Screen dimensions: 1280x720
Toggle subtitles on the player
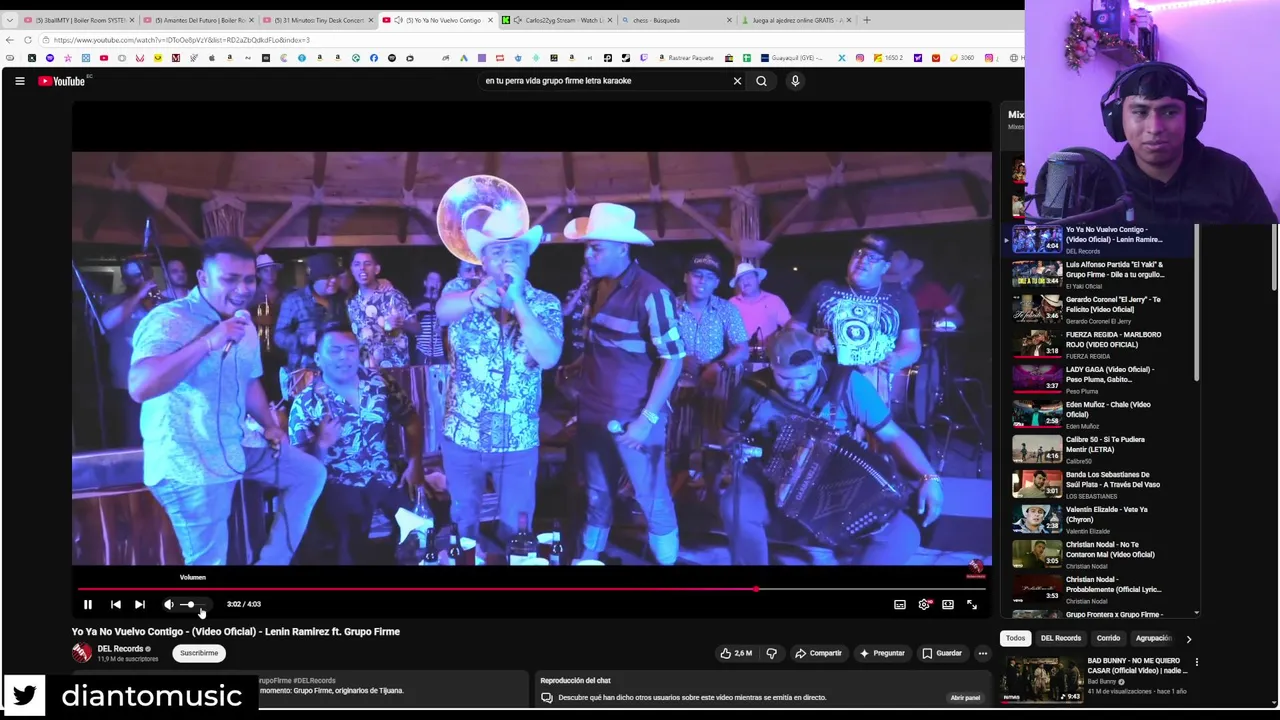pos(900,604)
